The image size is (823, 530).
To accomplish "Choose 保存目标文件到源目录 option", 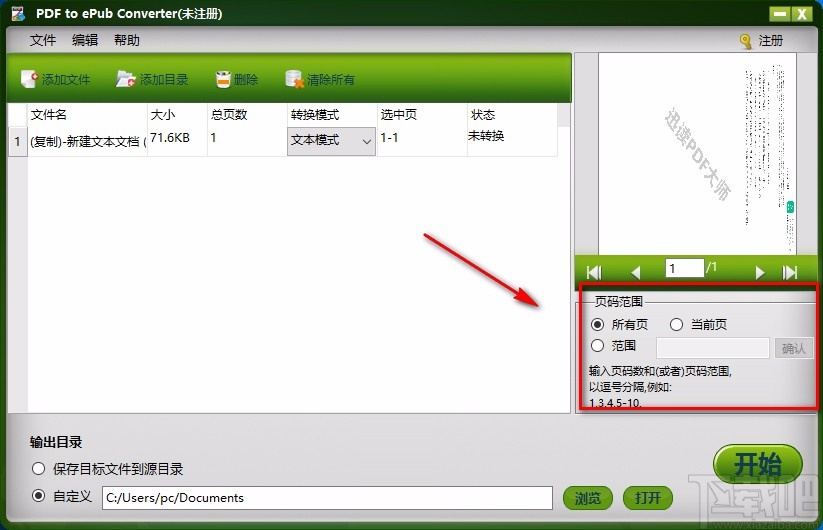I will [x=38, y=468].
